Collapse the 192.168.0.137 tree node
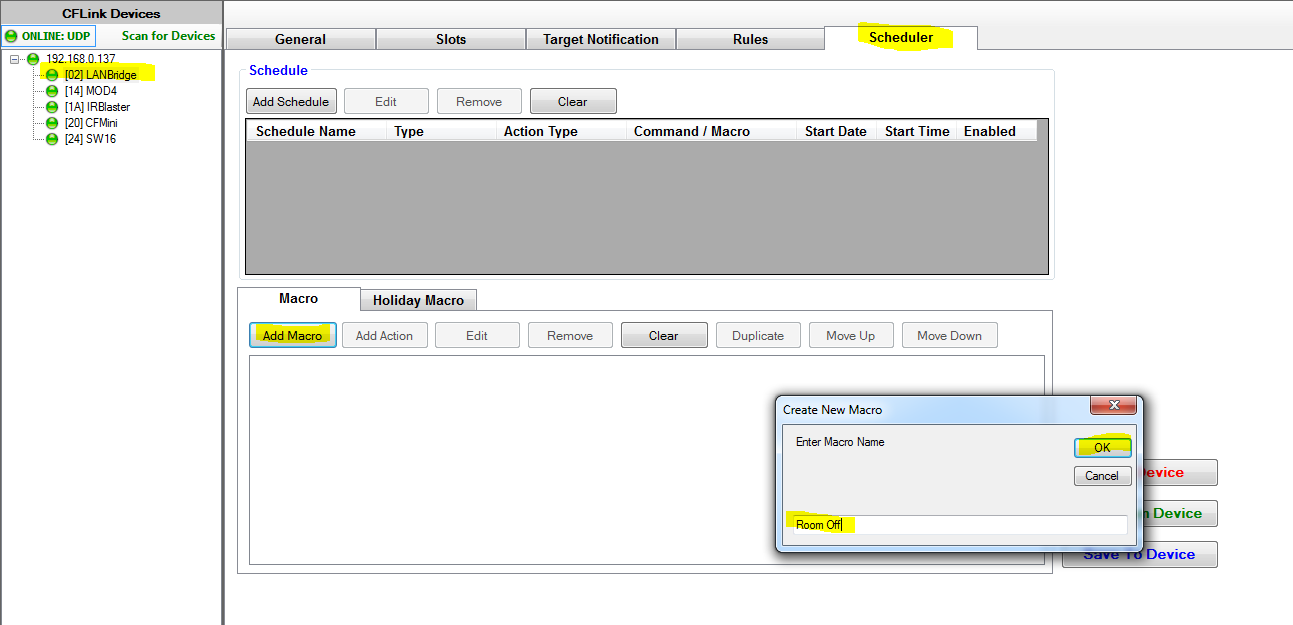Screen dimensions: 1293x625 (x=15, y=59)
